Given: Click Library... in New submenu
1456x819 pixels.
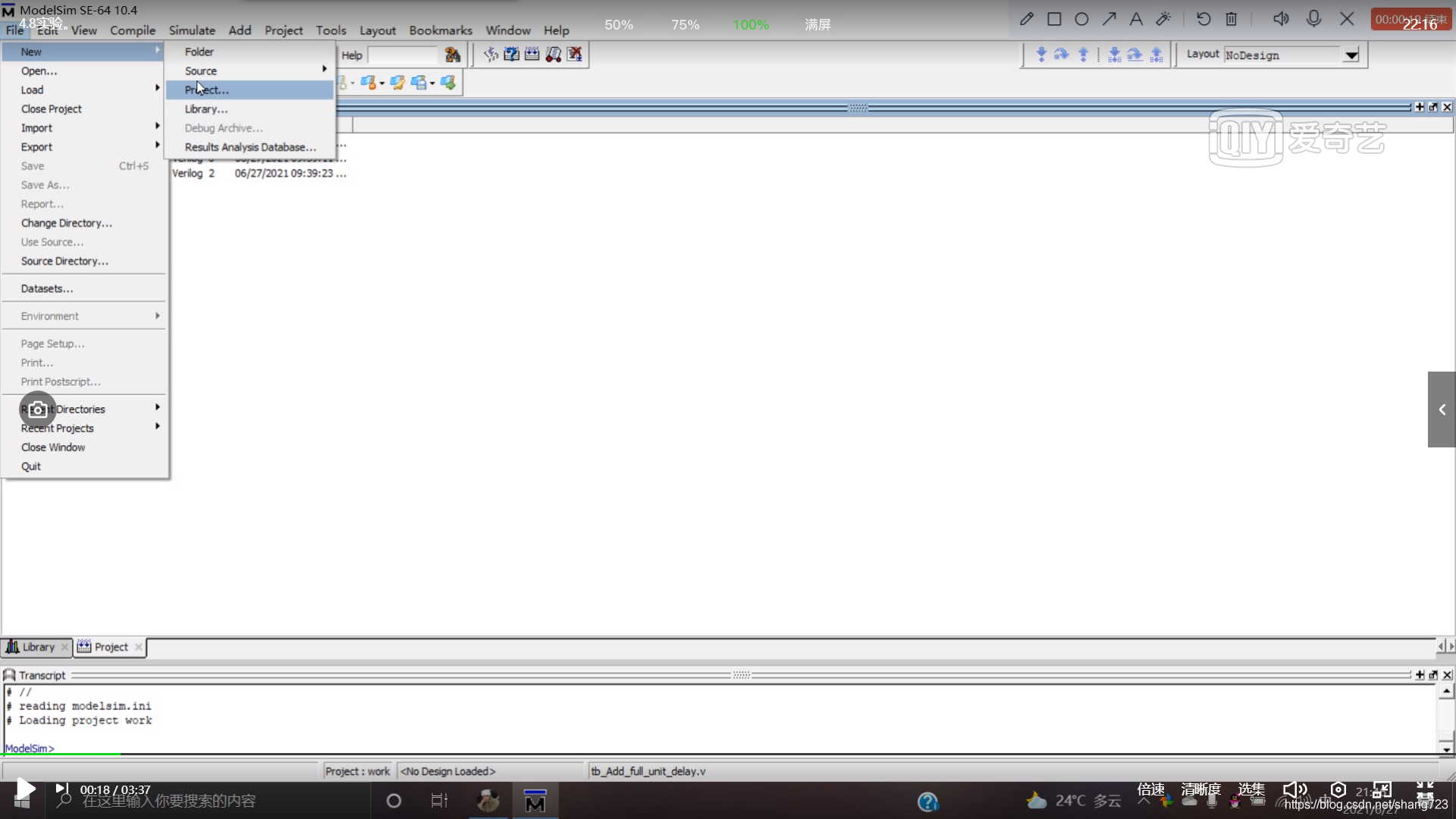Looking at the screenshot, I should click(206, 109).
